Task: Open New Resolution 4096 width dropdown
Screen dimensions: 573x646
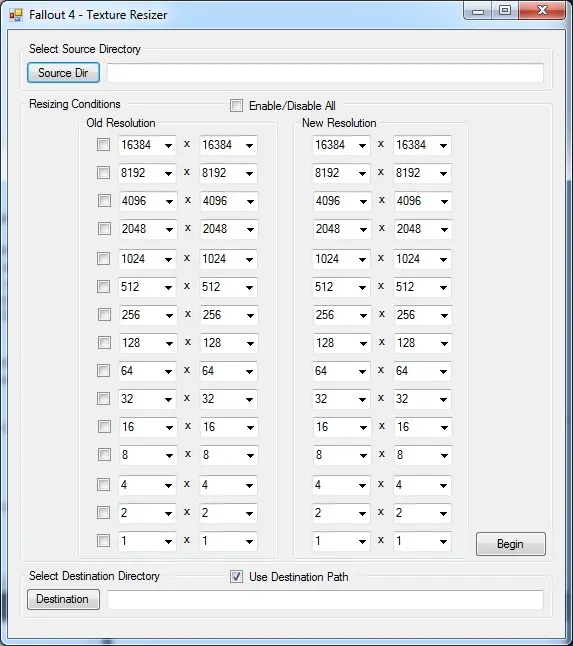Action: (342, 201)
